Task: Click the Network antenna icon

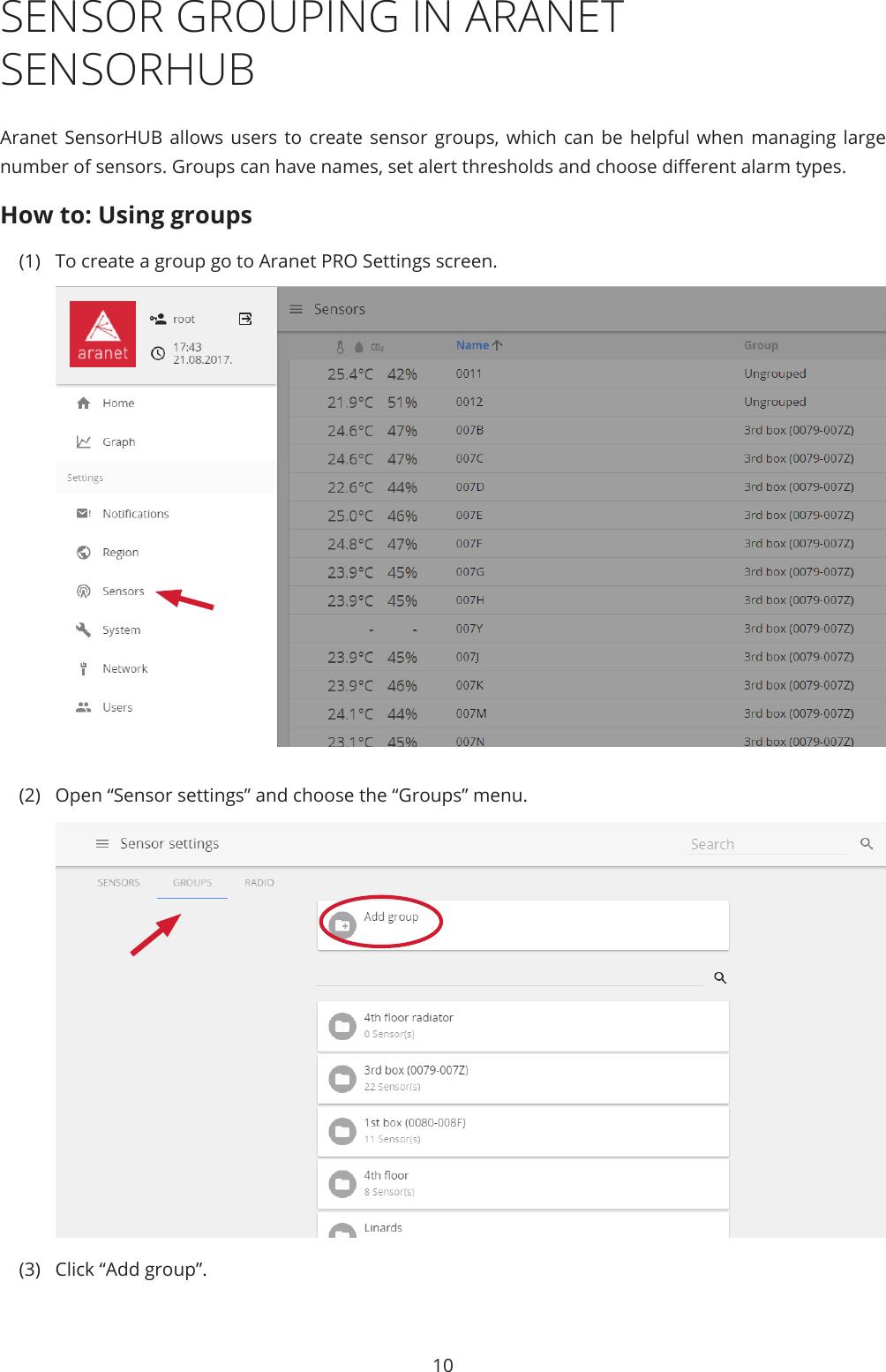Action: tap(84, 668)
